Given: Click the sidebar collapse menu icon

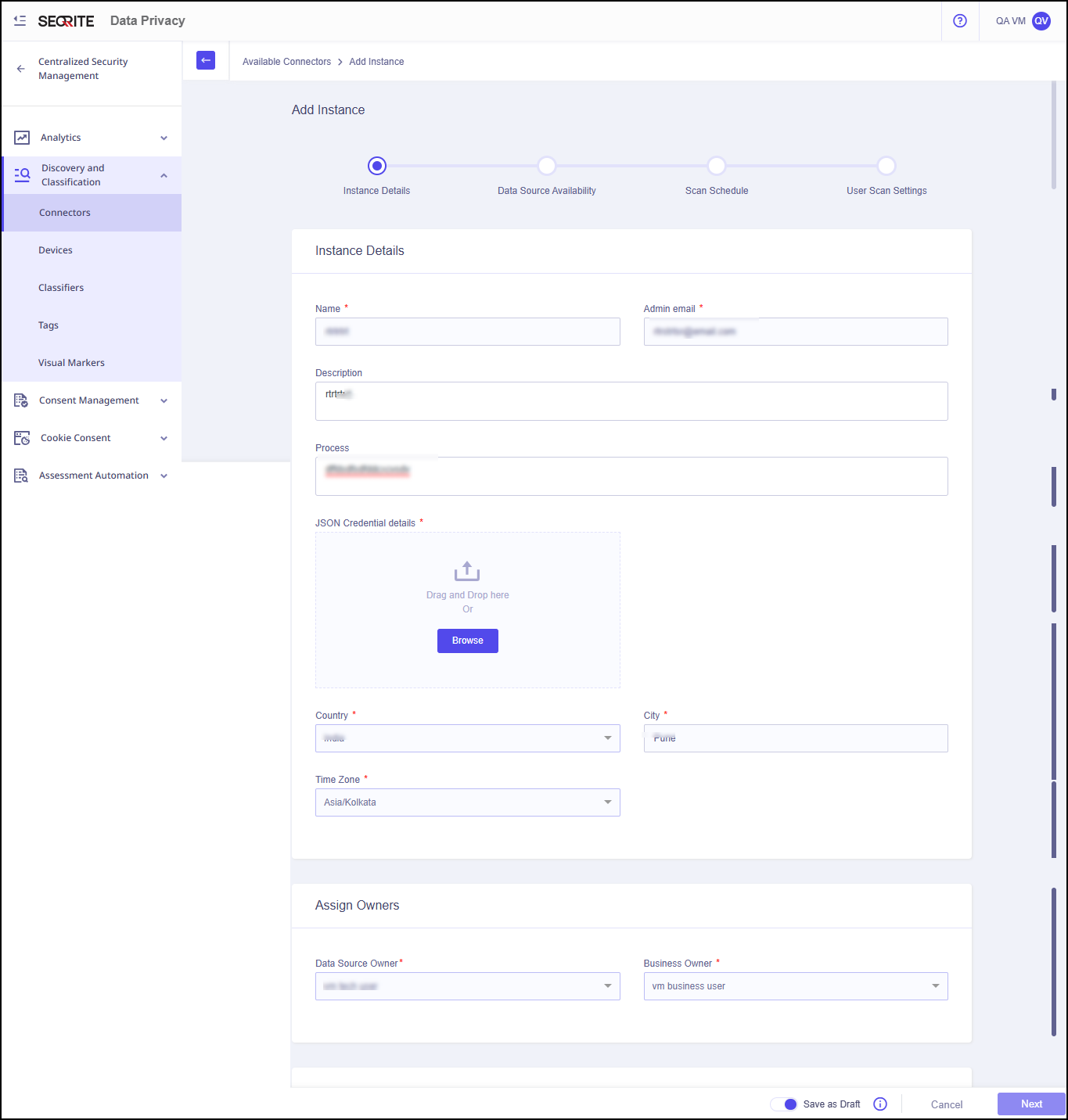Looking at the screenshot, I should coord(20,21).
